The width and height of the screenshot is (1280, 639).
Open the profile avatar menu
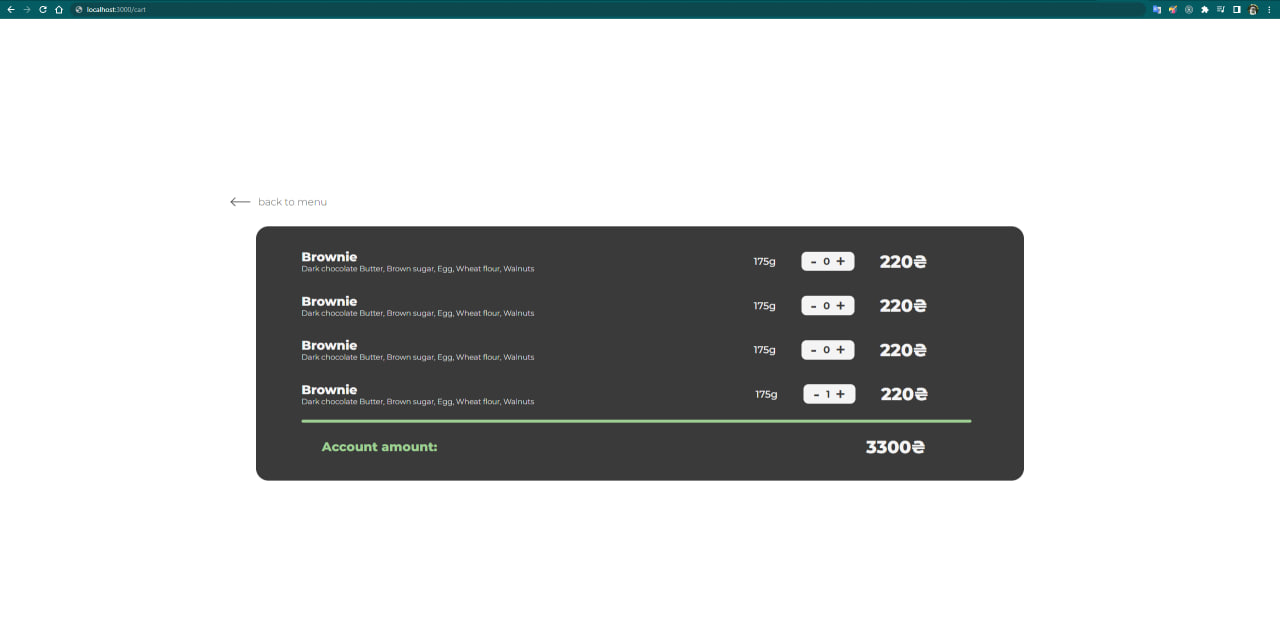[x=1253, y=9]
